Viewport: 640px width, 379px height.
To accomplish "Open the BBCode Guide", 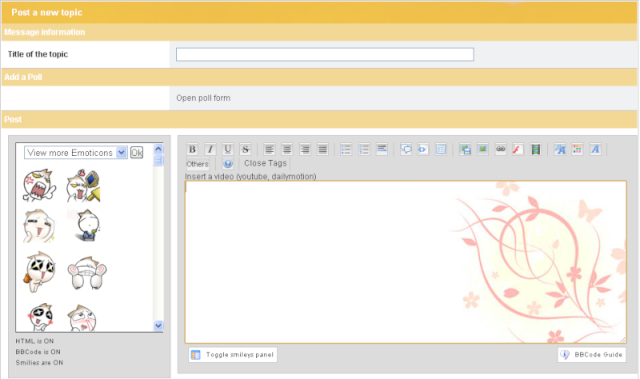I will (x=592, y=355).
